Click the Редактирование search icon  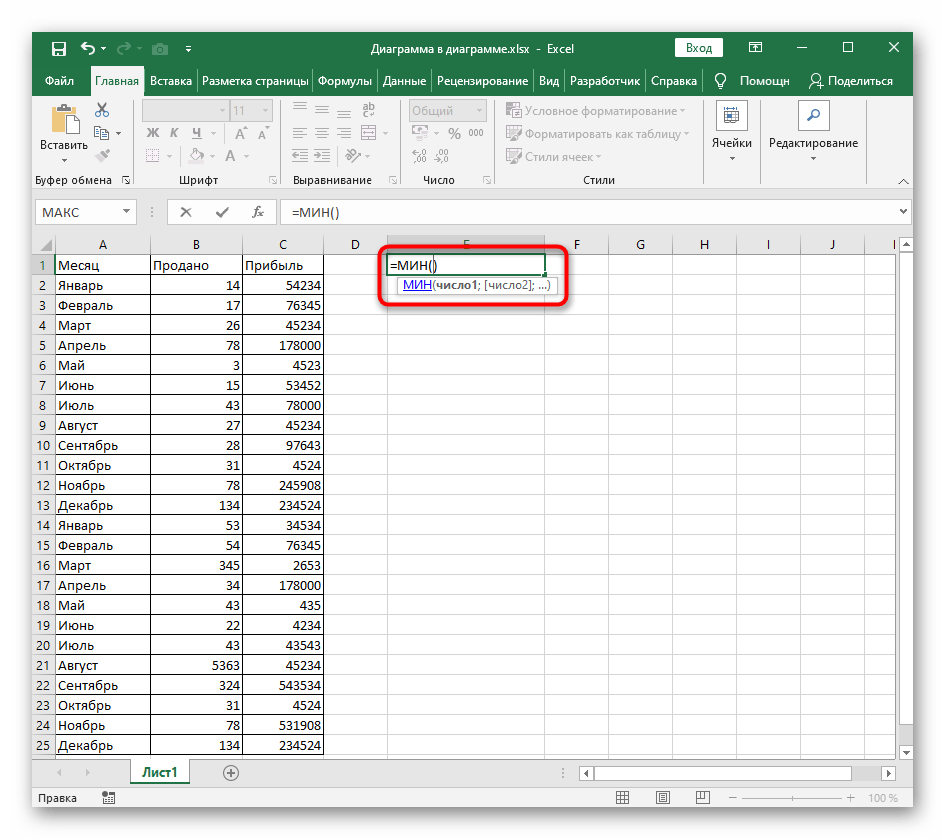pos(812,116)
